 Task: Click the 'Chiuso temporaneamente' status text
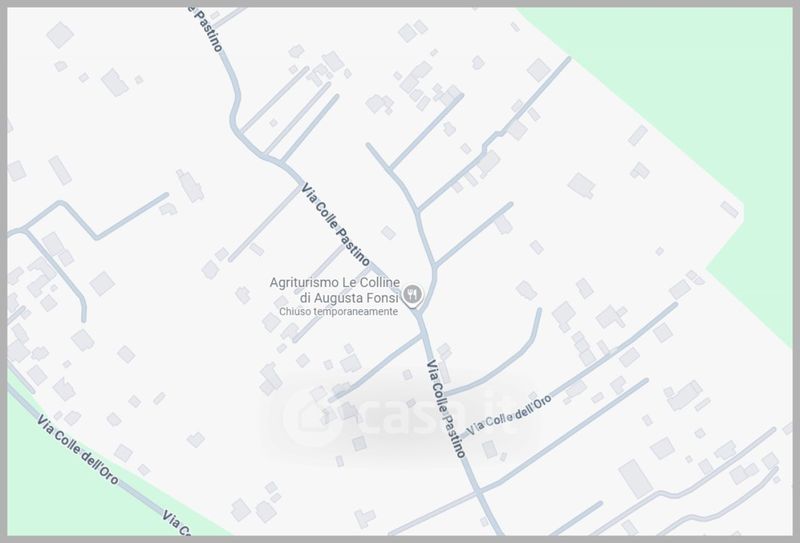[x=338, y=311]
